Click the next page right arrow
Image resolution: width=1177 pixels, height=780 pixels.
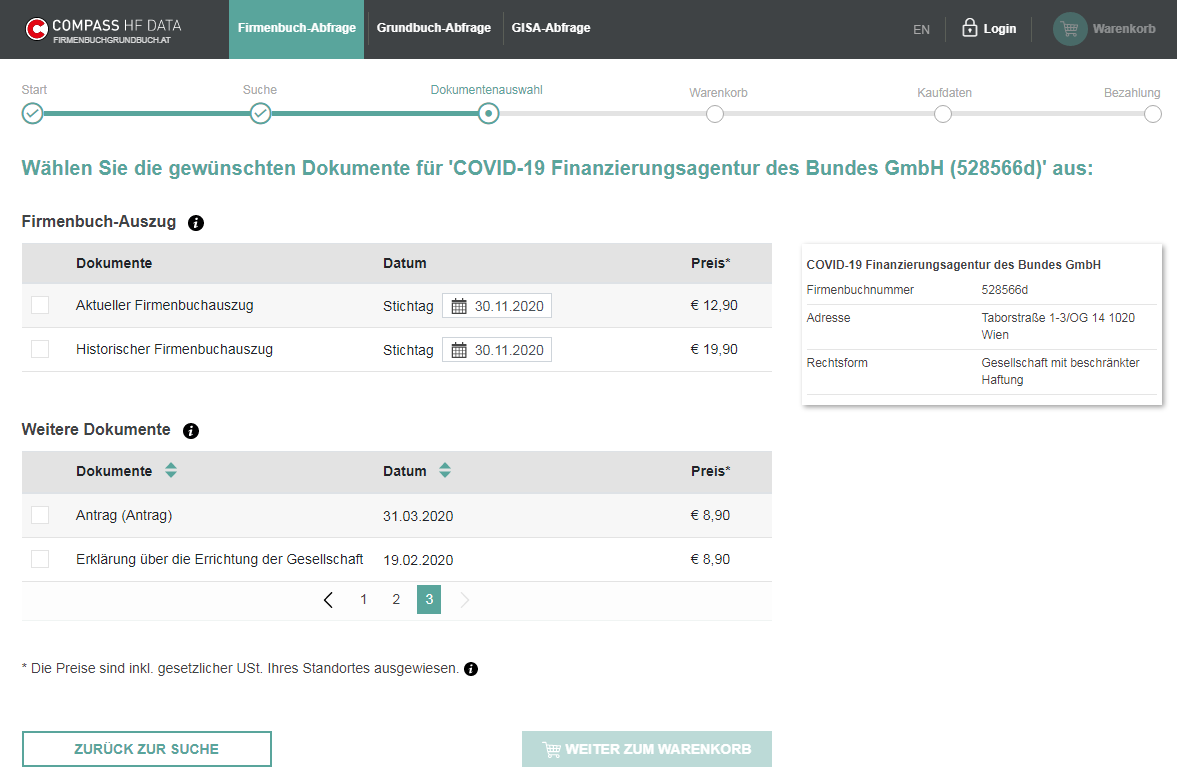coord(465,600)
